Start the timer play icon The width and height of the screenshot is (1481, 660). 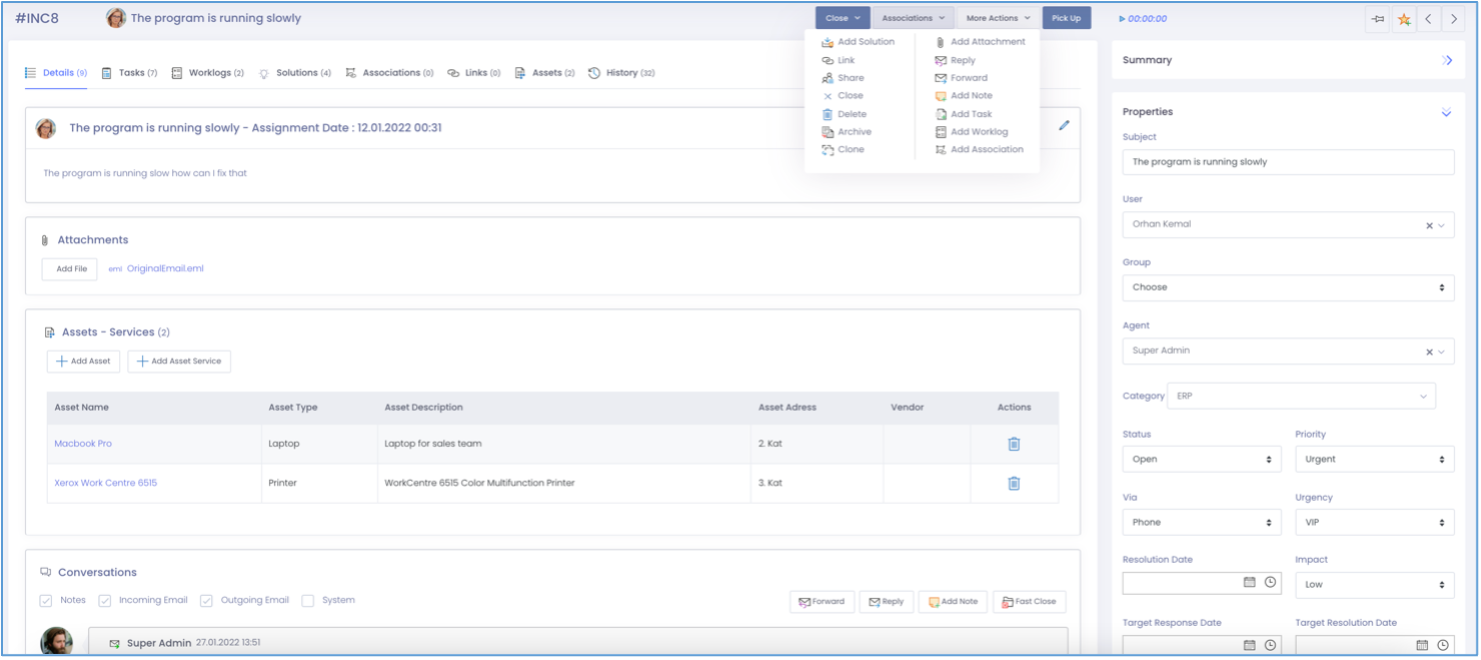click(x=1122, y=19)
